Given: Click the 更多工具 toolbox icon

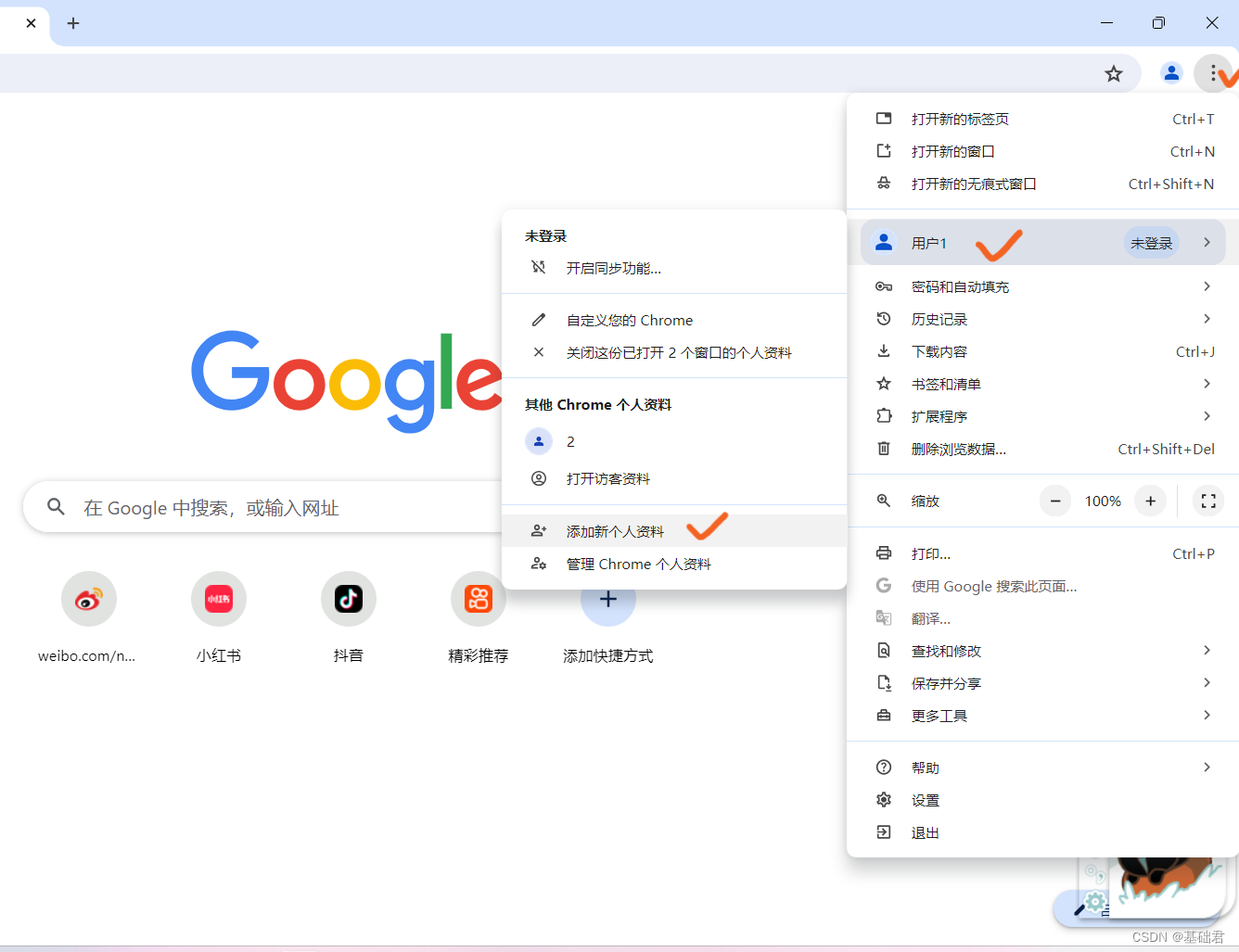Looking at the screenshot, I should 884,716.
